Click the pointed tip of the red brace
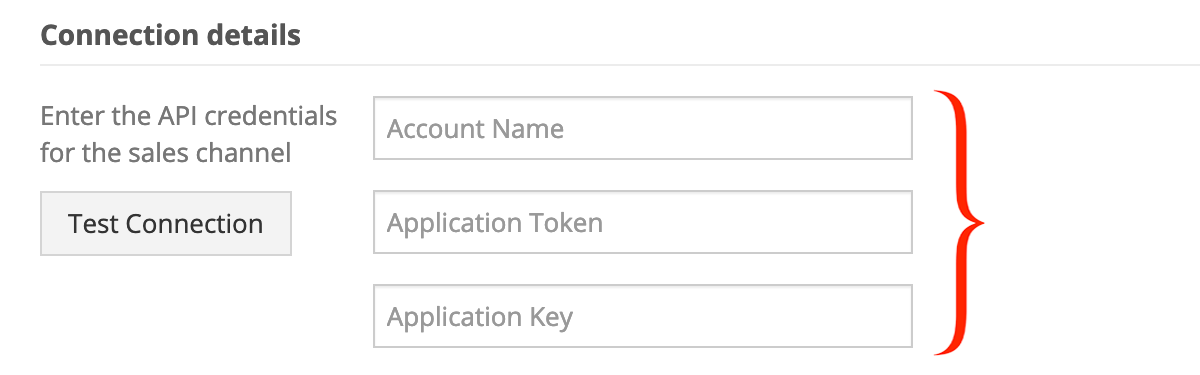The image size is (1200, 375). (x=982, y=222)
